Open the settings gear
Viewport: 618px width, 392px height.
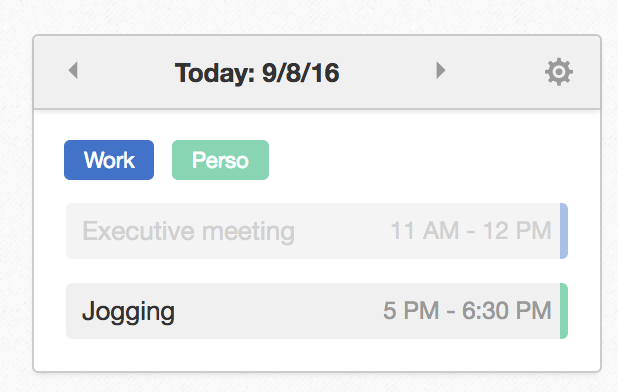[559, 72]
